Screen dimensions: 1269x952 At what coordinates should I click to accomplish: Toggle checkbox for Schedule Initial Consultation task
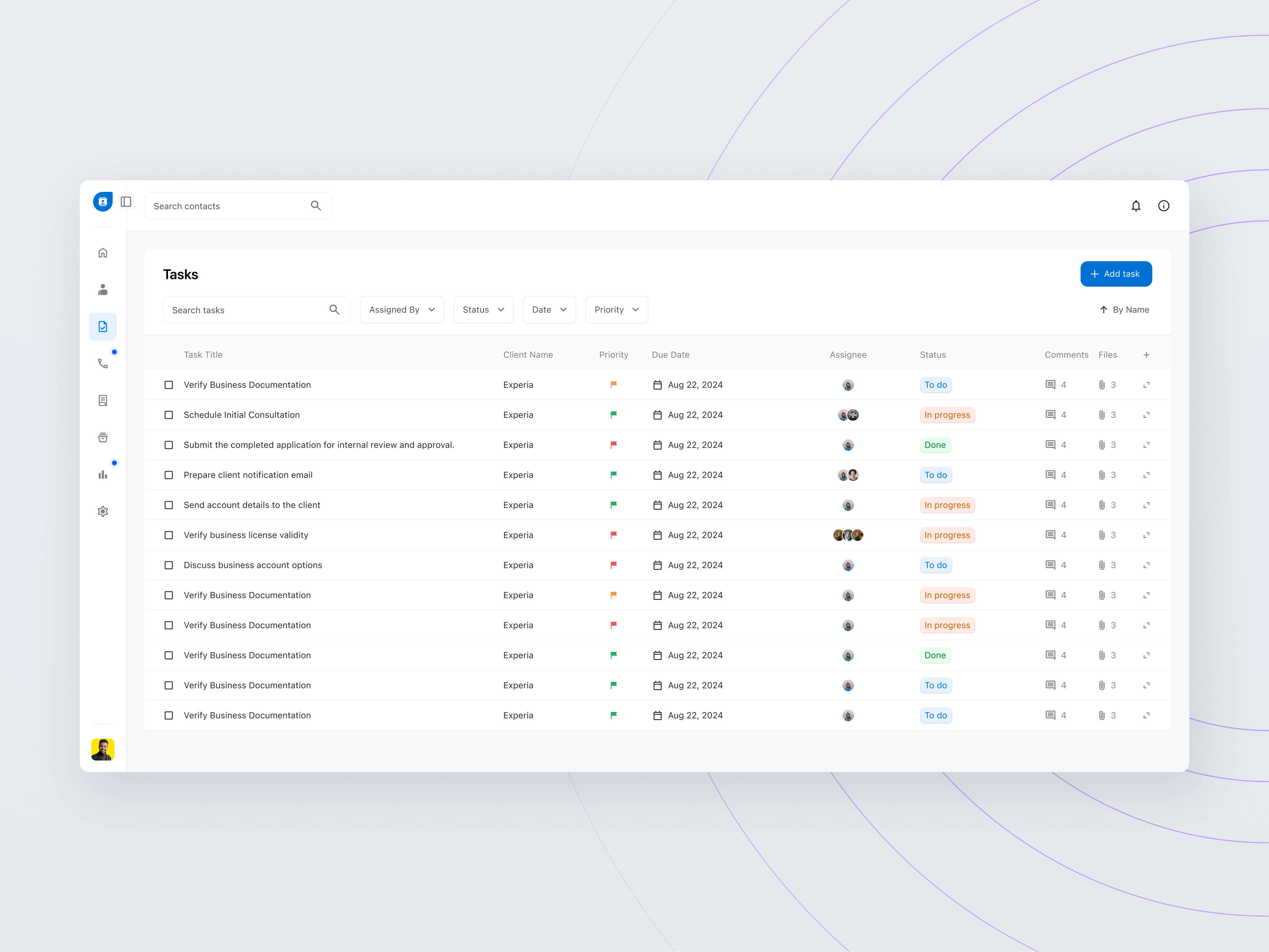pyautogui.click(x=168, y=414)
